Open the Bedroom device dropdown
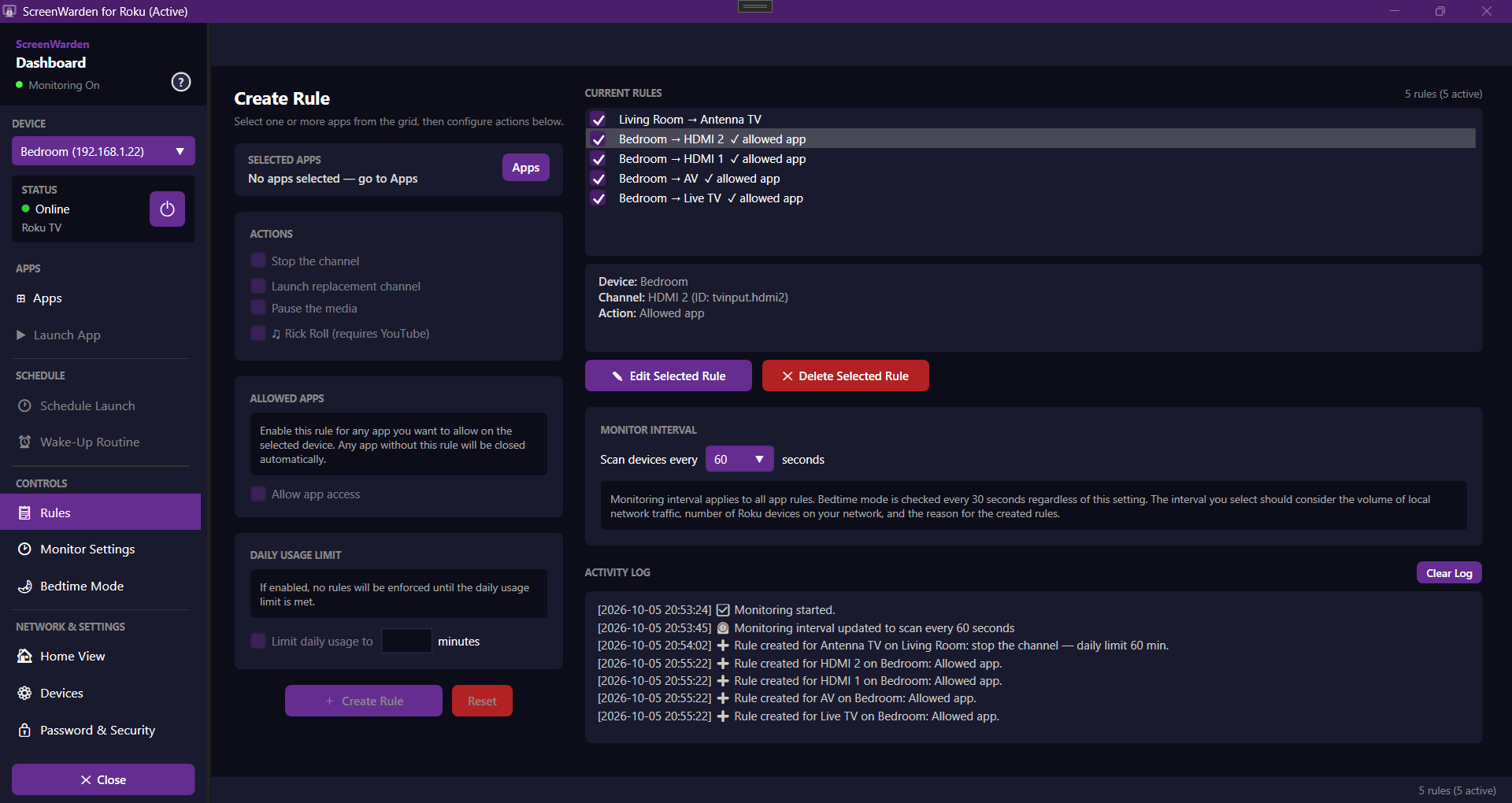The height and width of the screenshot is (803, 1512). (x=103, y=151)
